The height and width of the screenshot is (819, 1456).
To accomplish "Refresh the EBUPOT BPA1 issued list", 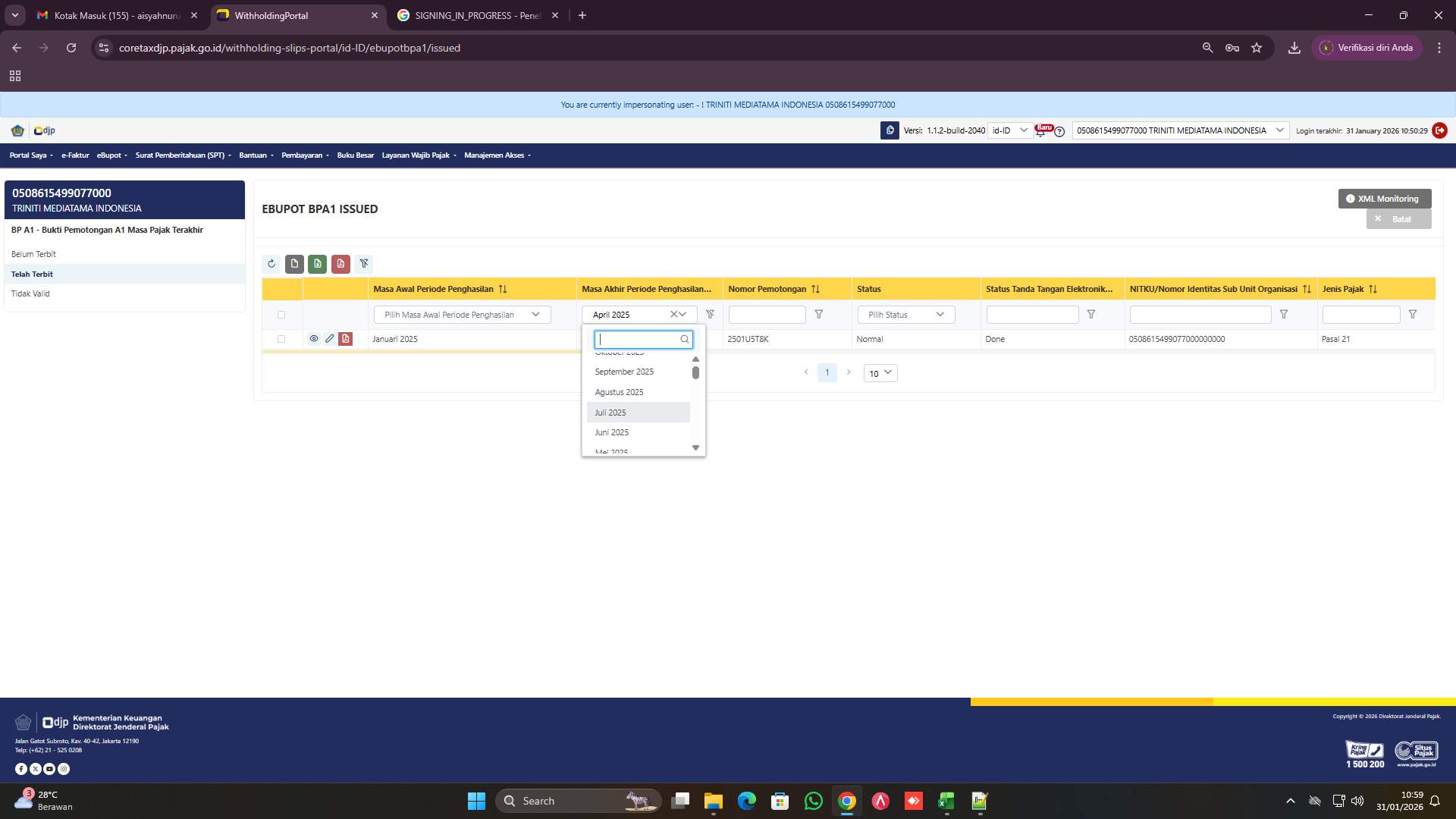I will click(271, 264).
